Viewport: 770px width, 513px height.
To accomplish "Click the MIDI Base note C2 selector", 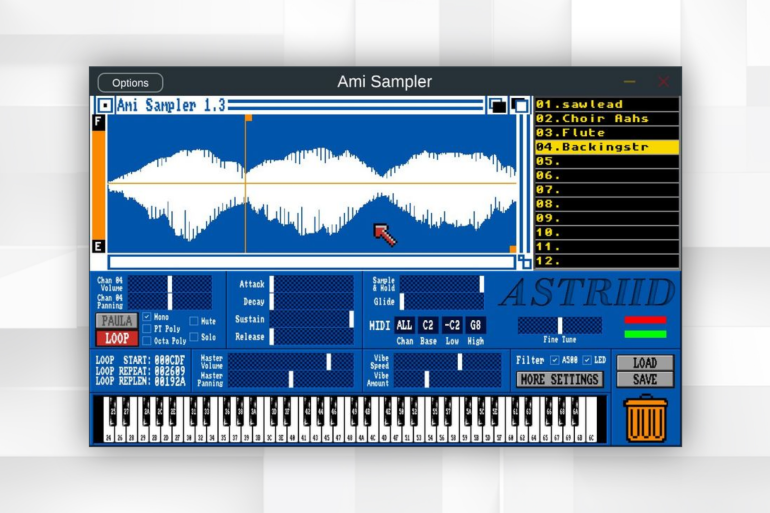I will coord(428,325).
